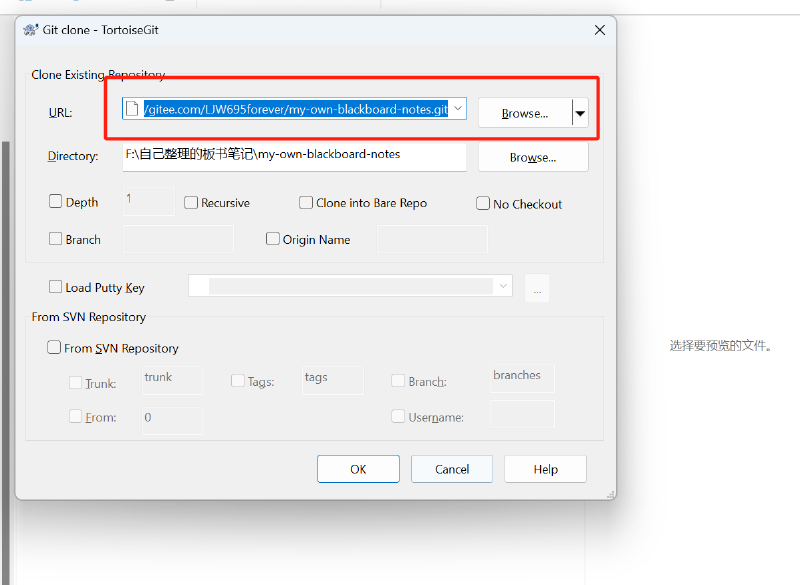800x585 pixels.
Task: Toggle the Tags checkbox
Action: (237, 380)
